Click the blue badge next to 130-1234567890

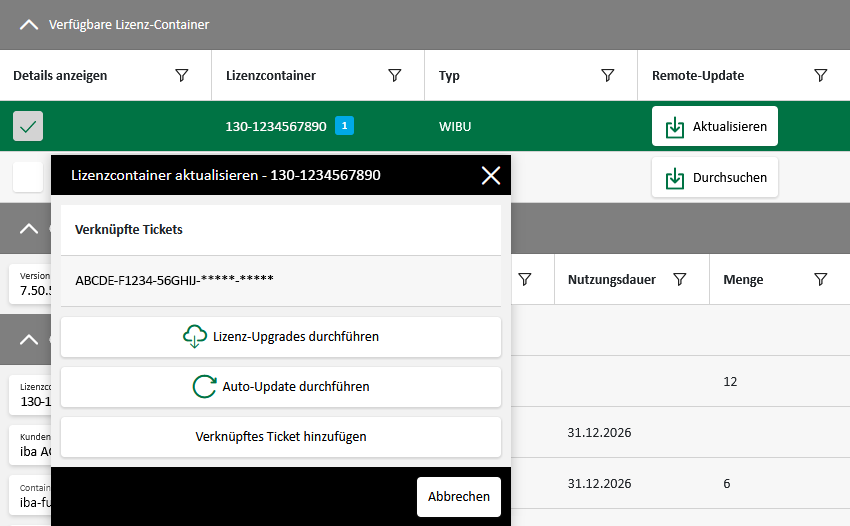click(x=344, y=126)
